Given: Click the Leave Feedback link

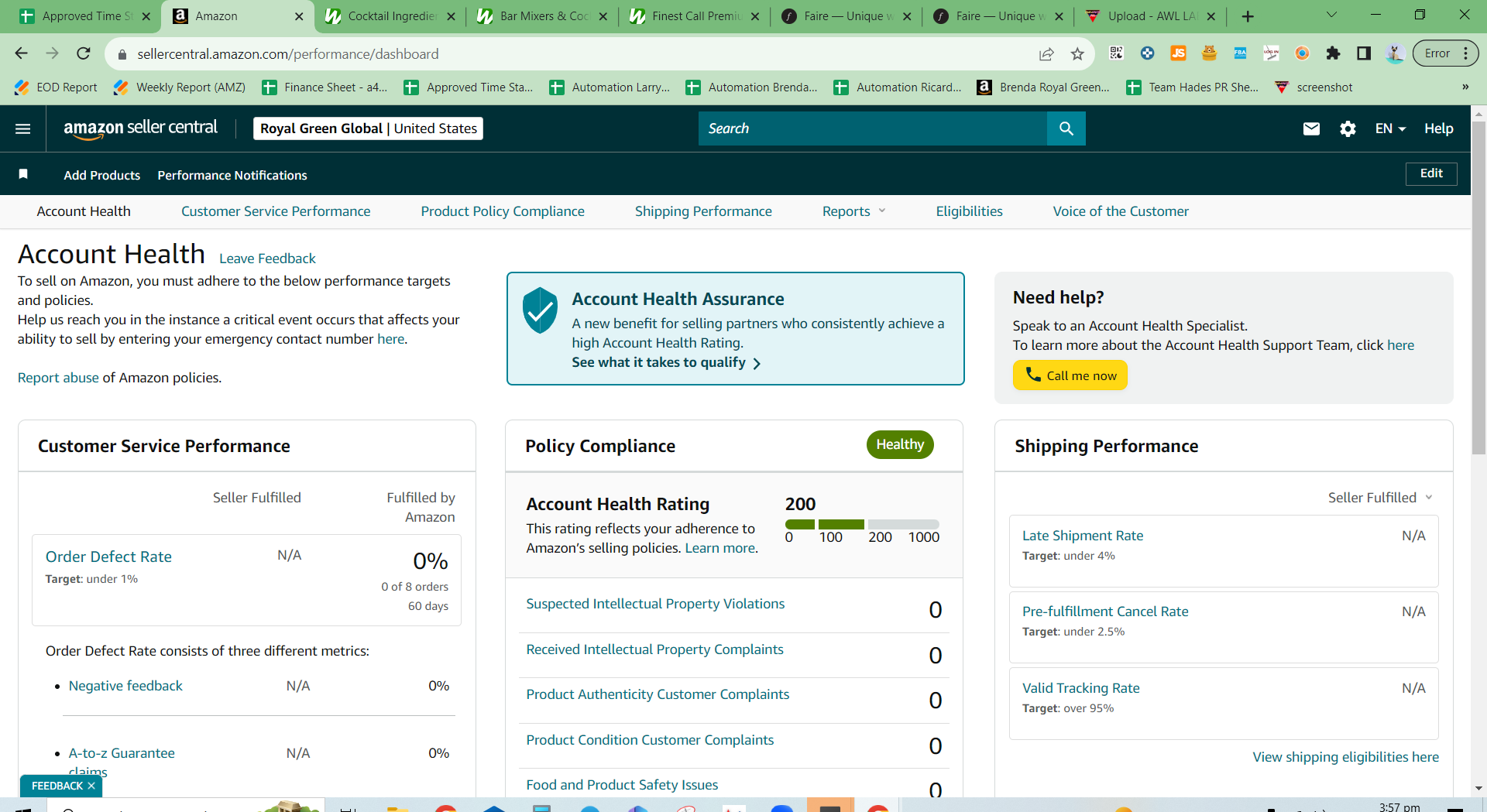Looking at the screenshot, I should [x=267, y=259].
